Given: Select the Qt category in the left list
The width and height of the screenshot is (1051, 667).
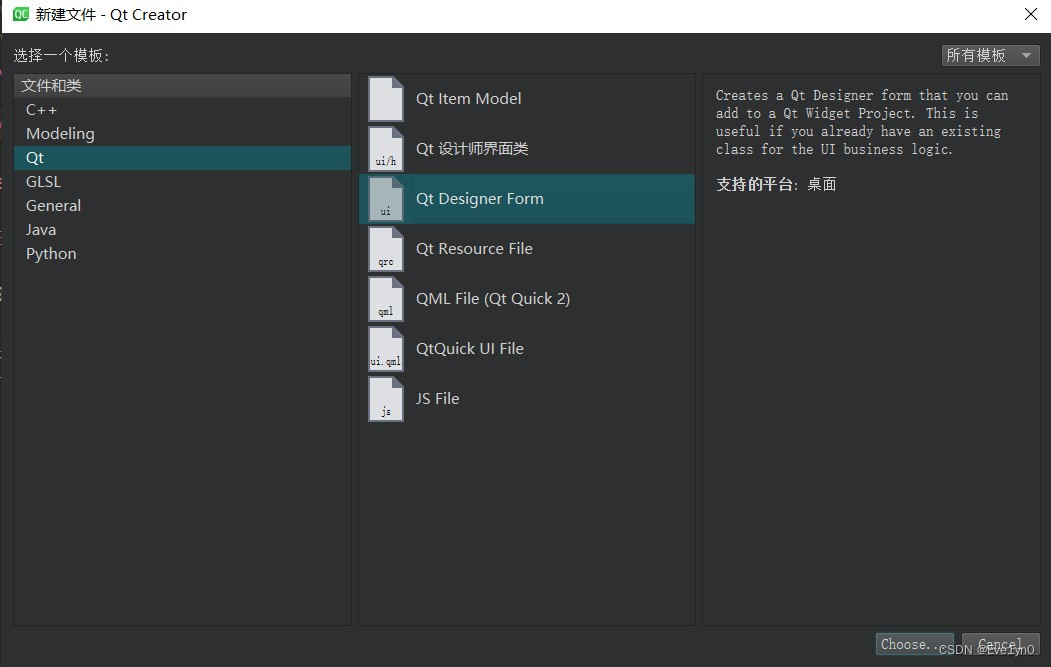Looking at the screenshot, I should coord(34,157).
